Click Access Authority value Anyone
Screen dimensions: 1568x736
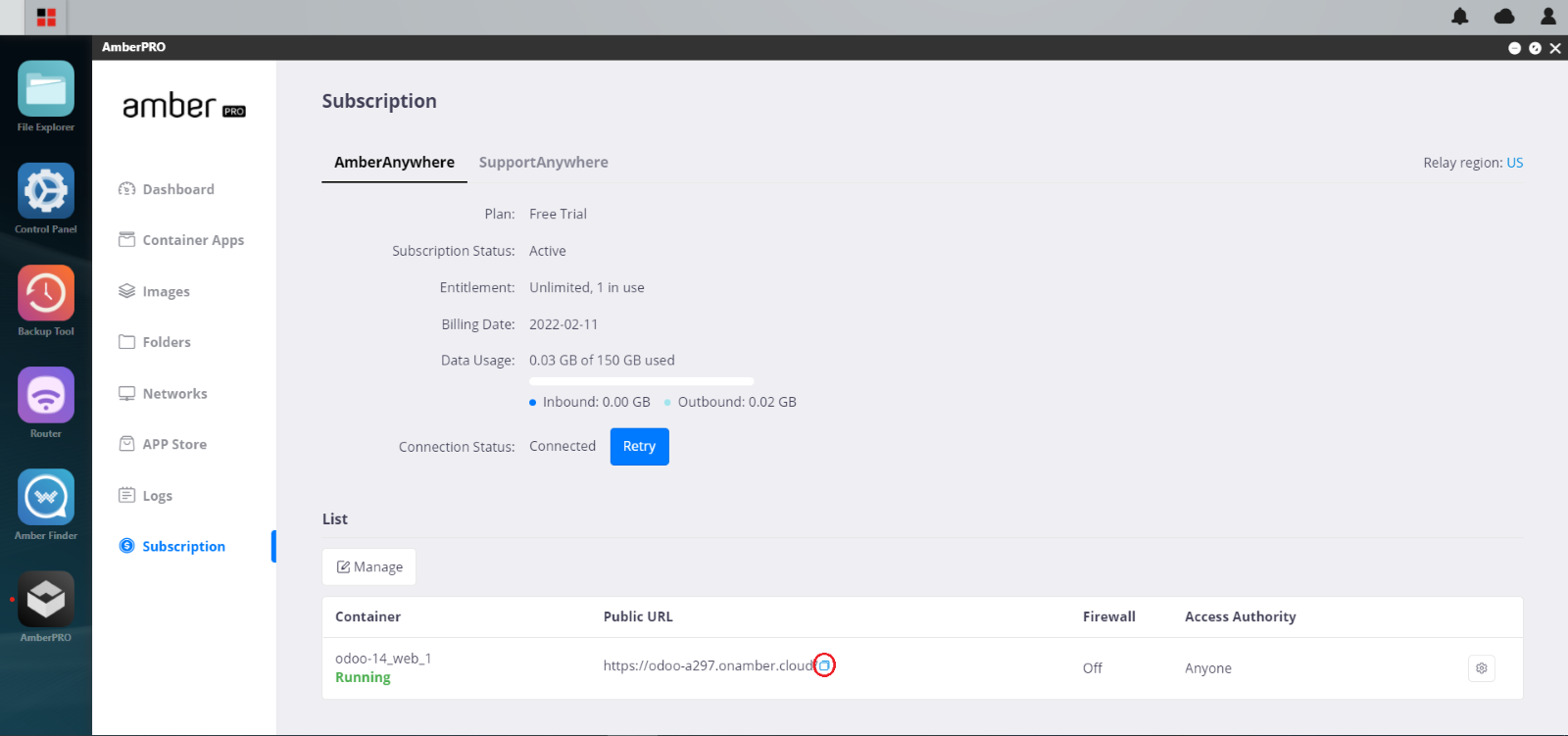coord(1208,668)
